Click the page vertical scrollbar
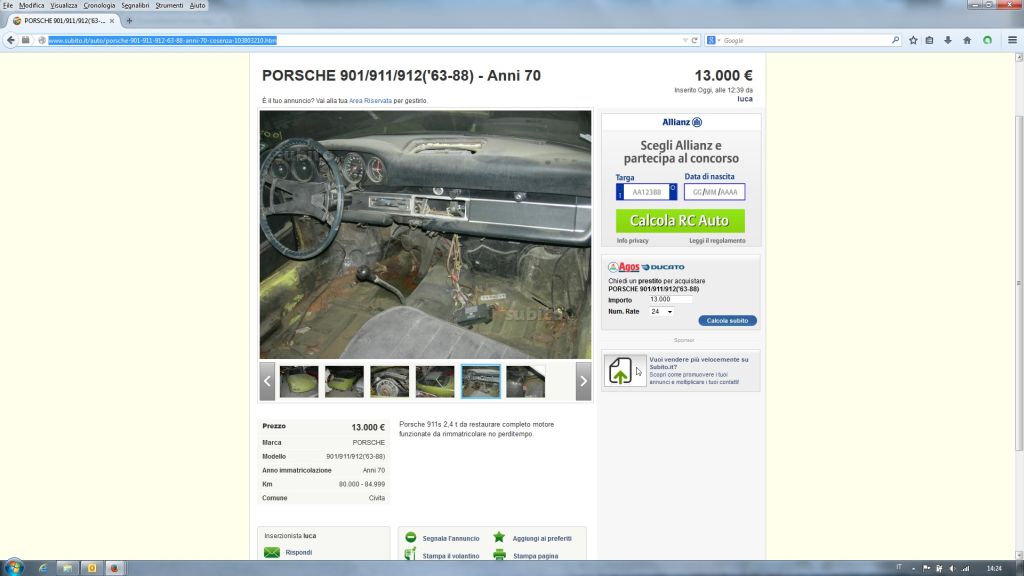Screen dimensions: 1024x576 [1019, 283]
